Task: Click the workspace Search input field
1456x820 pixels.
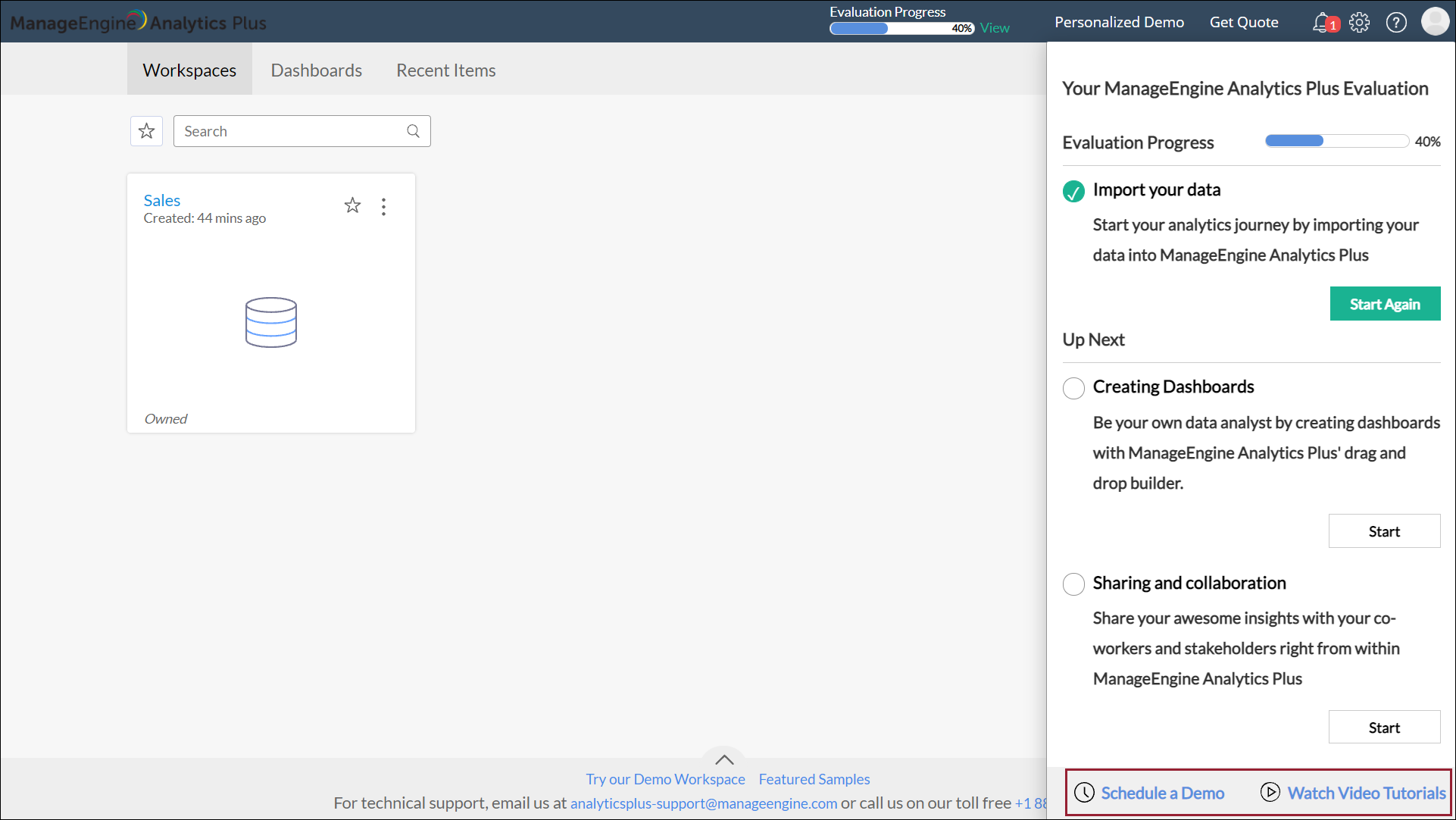Action: click(x=292, y=131)
